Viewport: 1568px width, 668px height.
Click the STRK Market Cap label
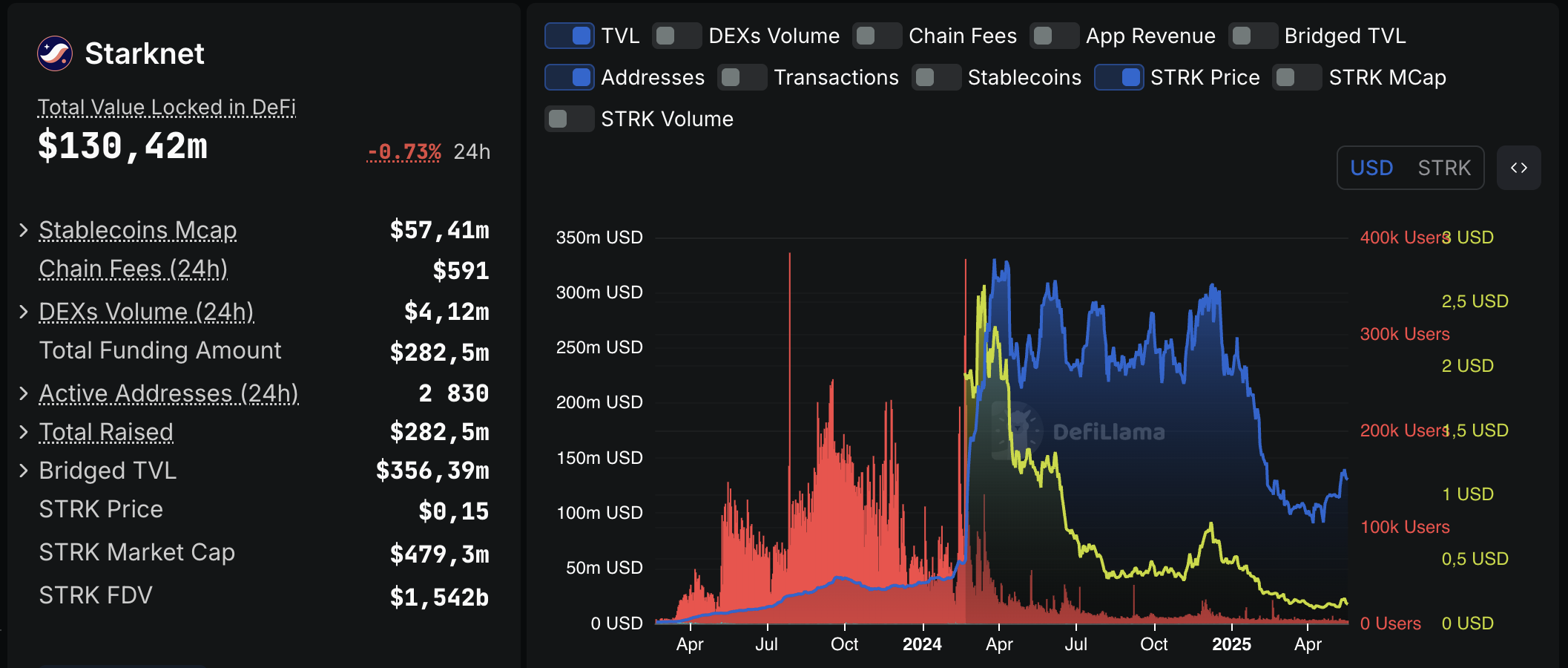pyautogui.click(x=137, y=552)
